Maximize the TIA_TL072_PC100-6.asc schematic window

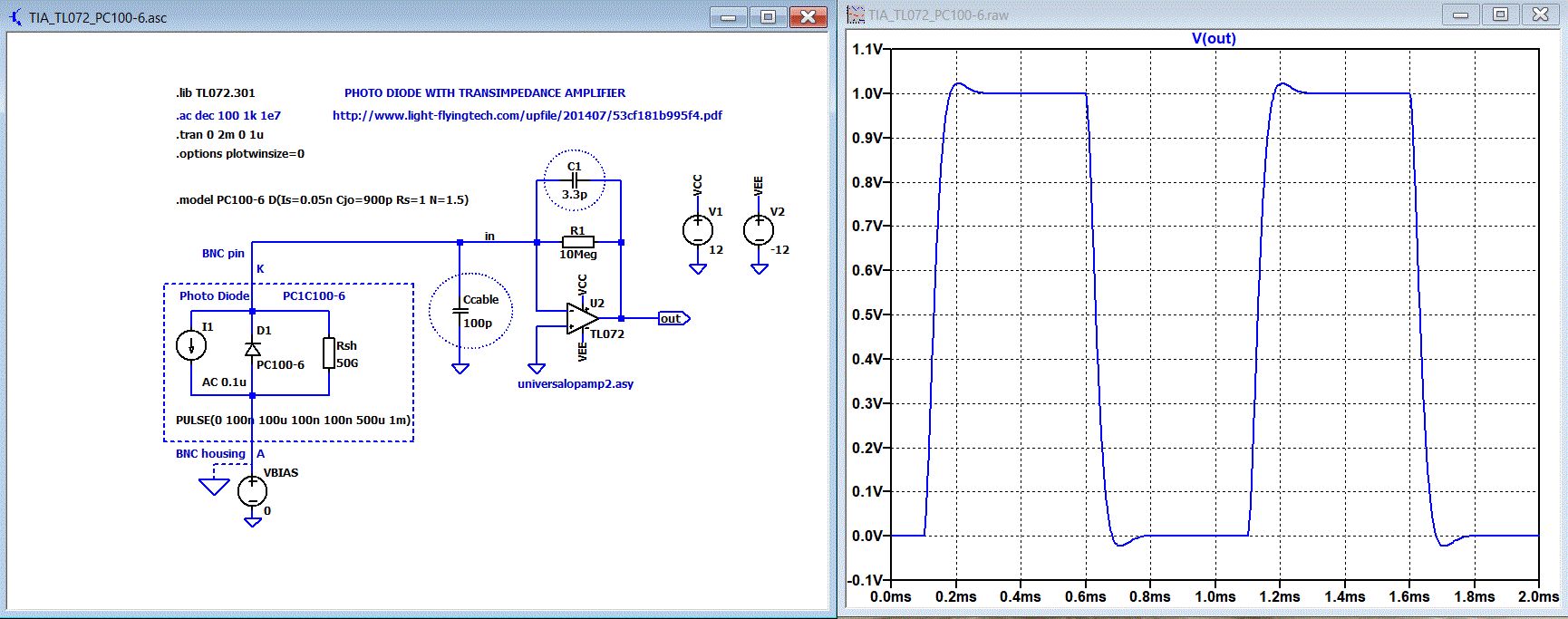point(768,17)
